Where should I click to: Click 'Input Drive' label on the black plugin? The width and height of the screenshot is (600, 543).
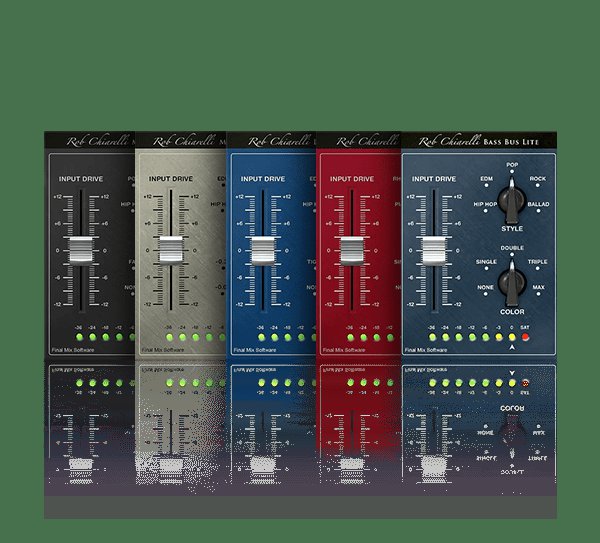(x=81, y=179)
